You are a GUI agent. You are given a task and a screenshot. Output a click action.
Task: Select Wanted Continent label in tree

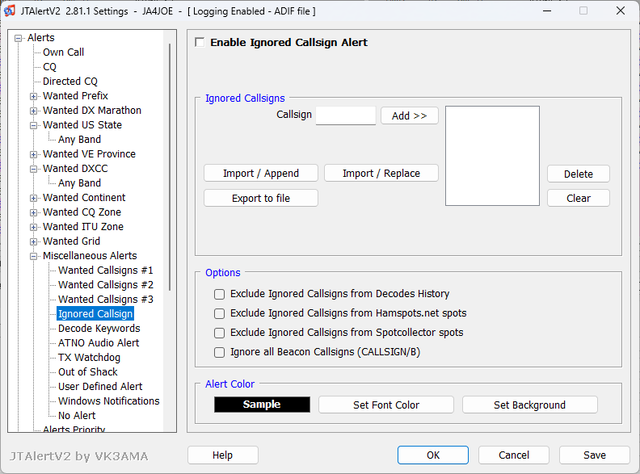click(84, 198)
